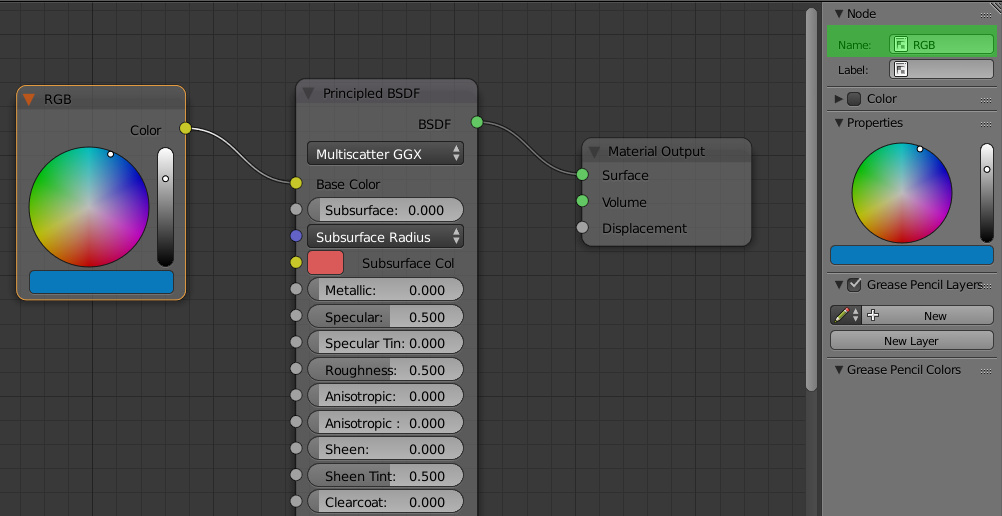Click the Anisotropic: 0.000 value field
The height and width of the screenshot is (516, 1002).
pyautogui.click(x=385, y=396)
